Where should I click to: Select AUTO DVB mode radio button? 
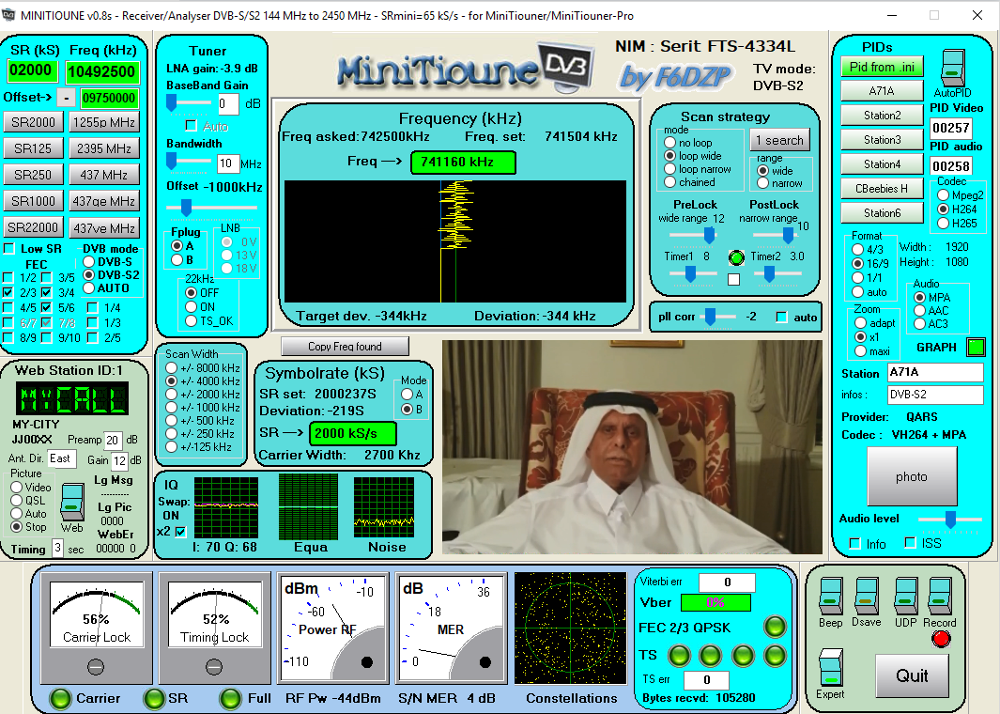click(x=89, y=288)
